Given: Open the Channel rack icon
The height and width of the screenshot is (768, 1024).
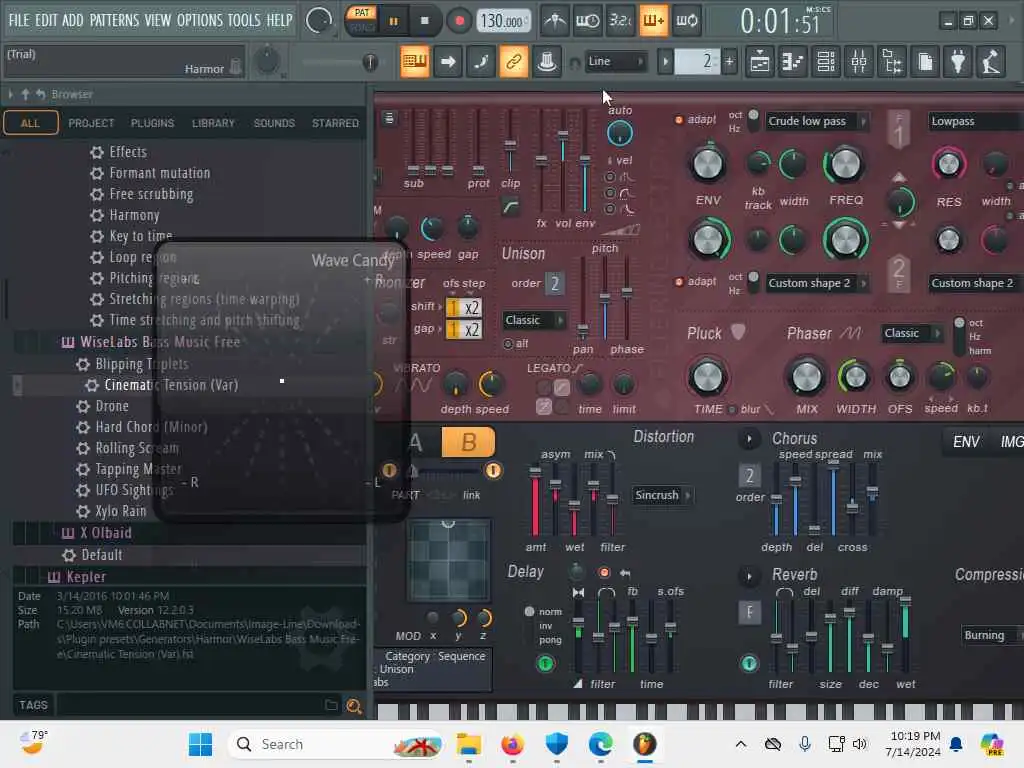Looking at the screenshot, I should pyautogui.click(x=826, y=62).
